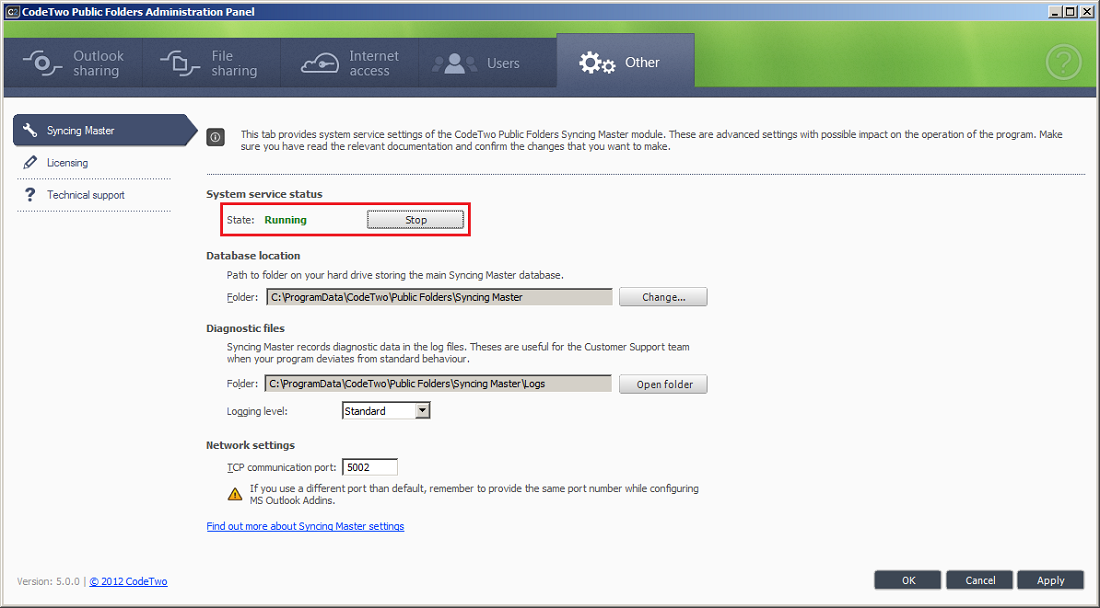Click the warning triangle icon

tap(235, 494)
